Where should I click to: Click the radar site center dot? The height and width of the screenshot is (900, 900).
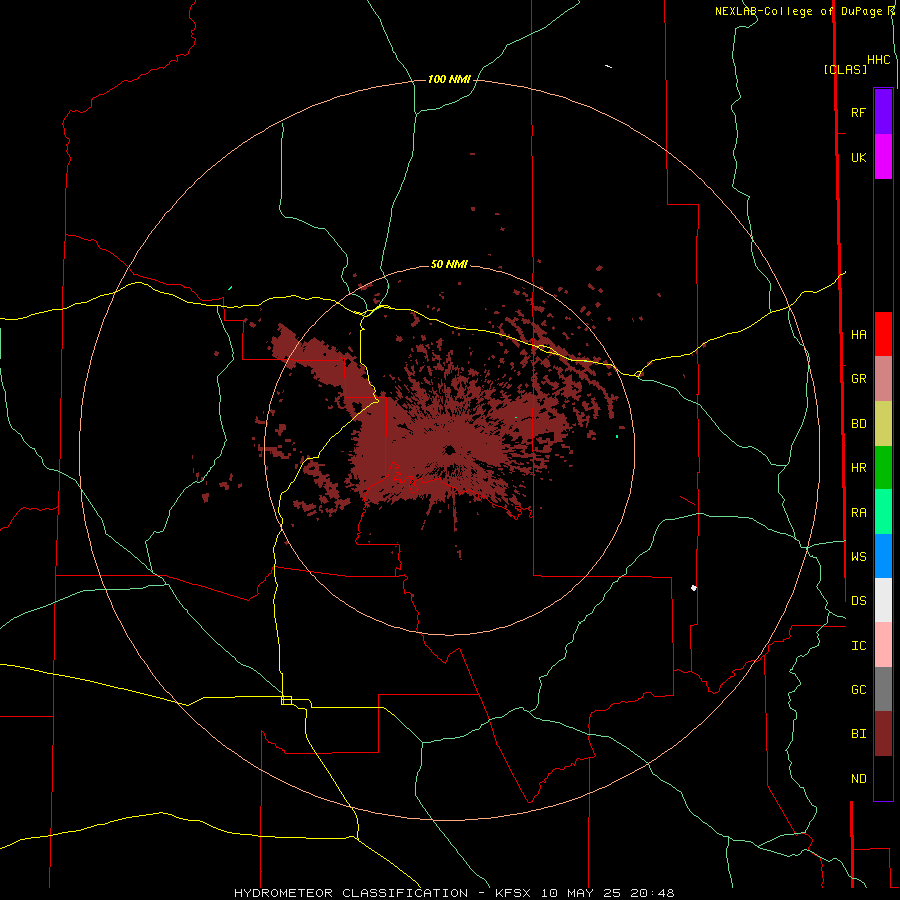pyautogui.click(x=449, y=450)
